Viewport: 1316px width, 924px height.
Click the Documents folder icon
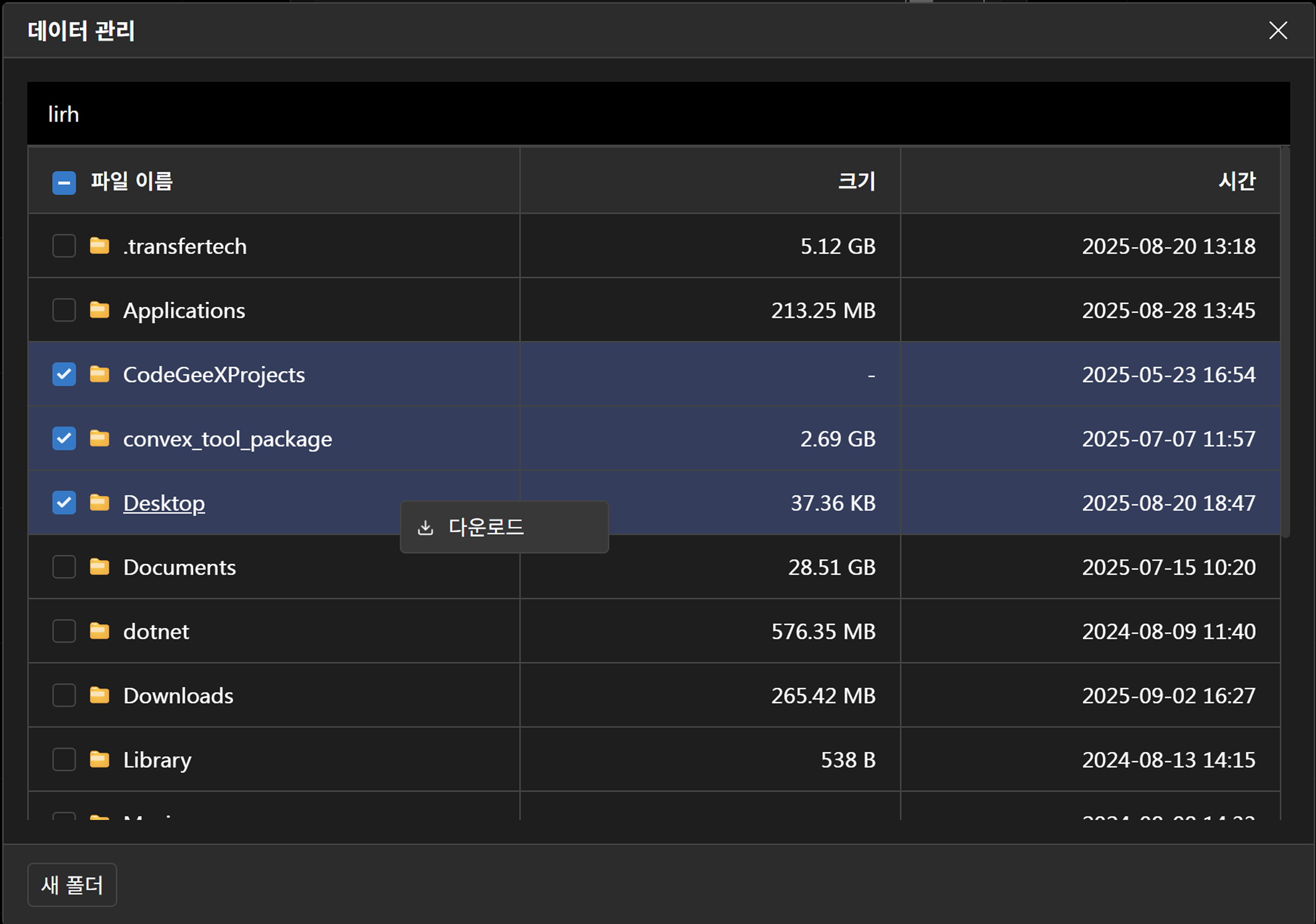tap(99, 567)
